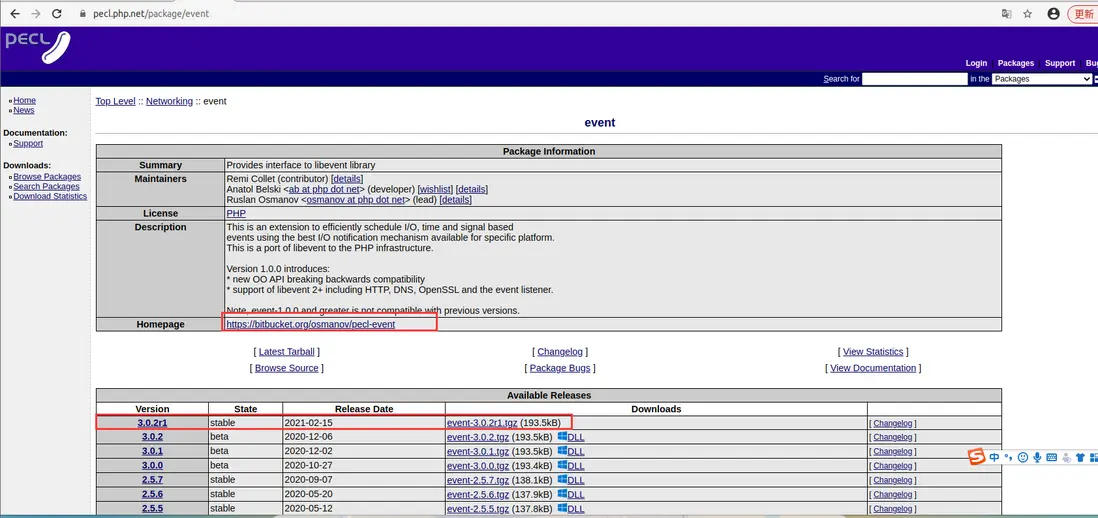Open the package Changelog link above releases
The height and width of the screenshot is (518, 1098).
560,352
